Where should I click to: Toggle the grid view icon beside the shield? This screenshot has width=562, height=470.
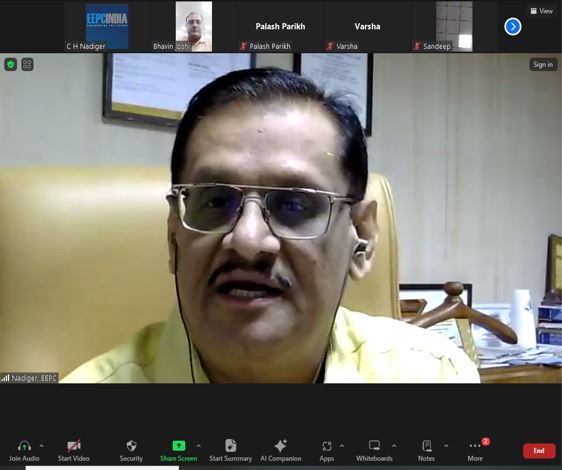(27, 65)
